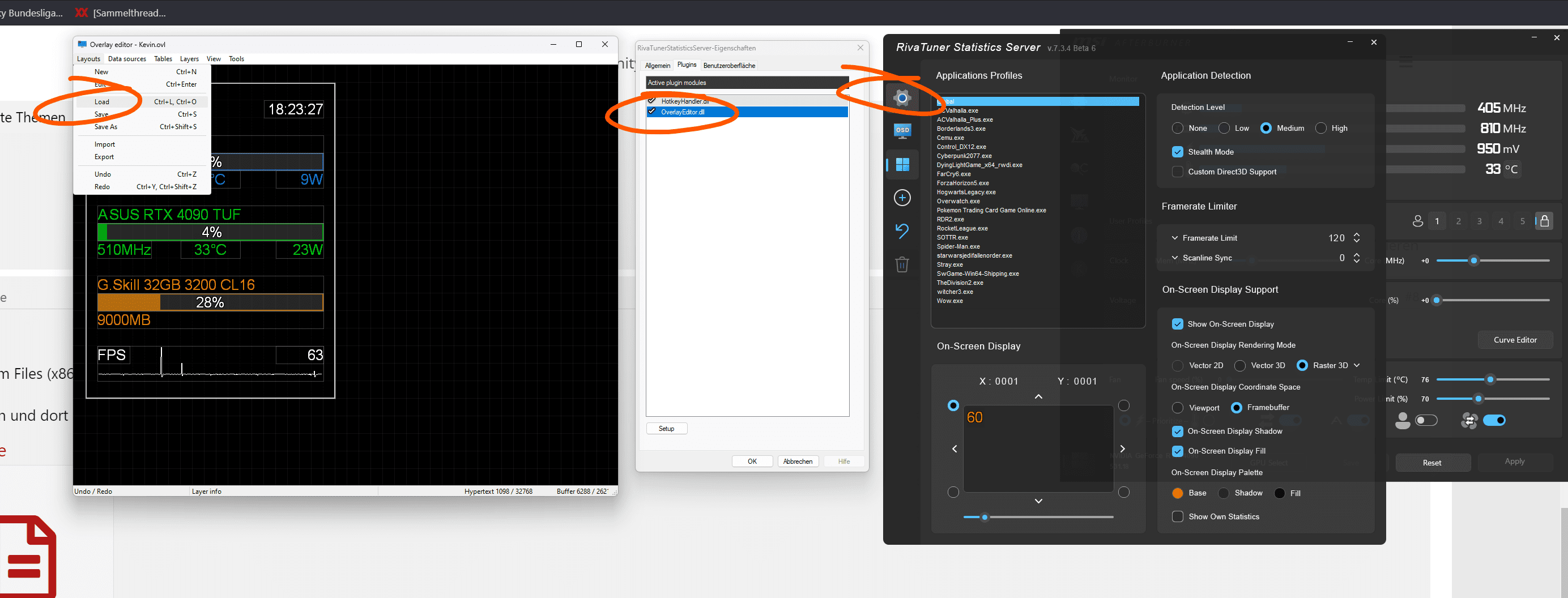Switch to the Allgemein tab

pyautogui.click(x=657, y=66)
